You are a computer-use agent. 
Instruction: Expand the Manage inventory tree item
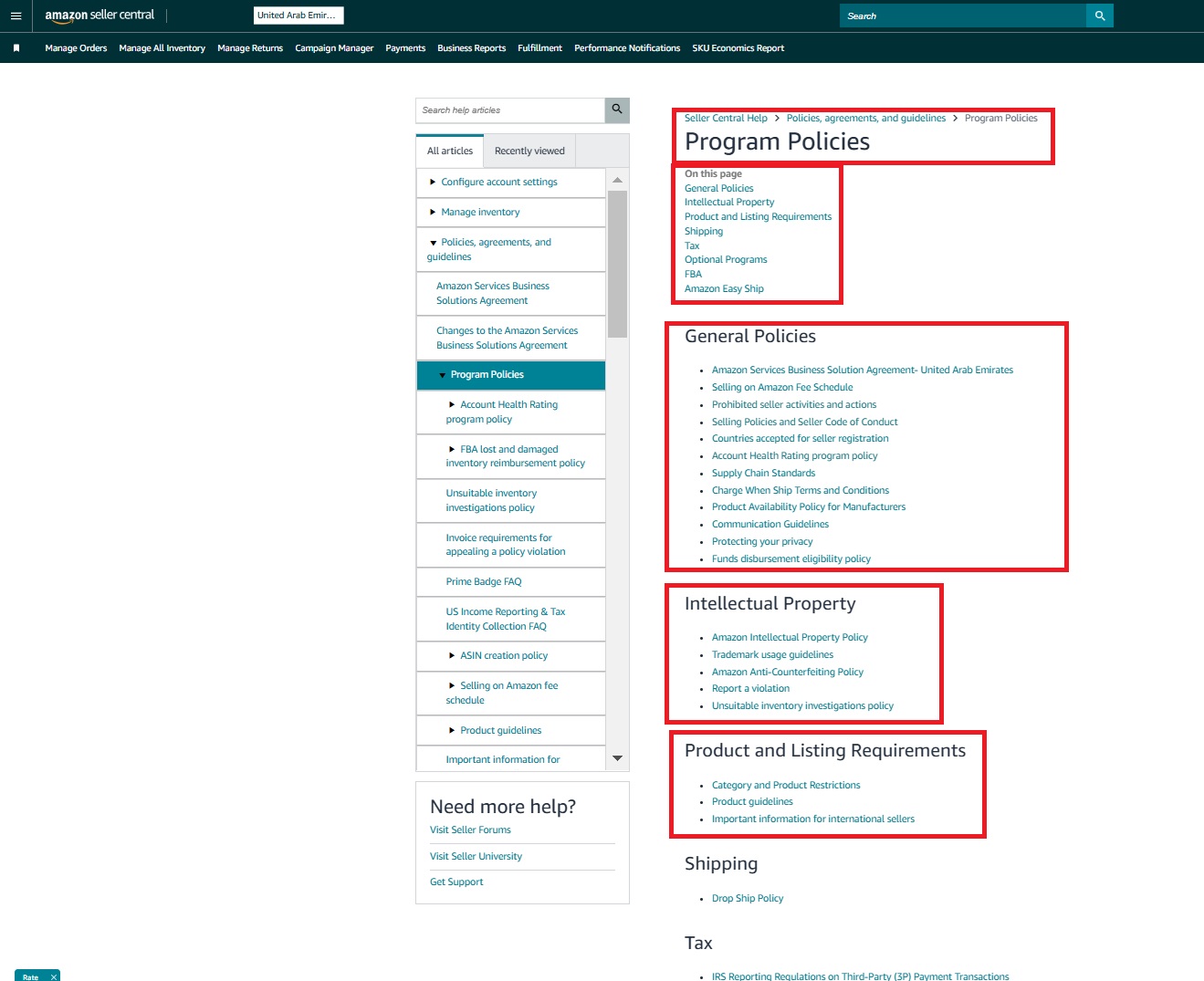coord(433,213)
